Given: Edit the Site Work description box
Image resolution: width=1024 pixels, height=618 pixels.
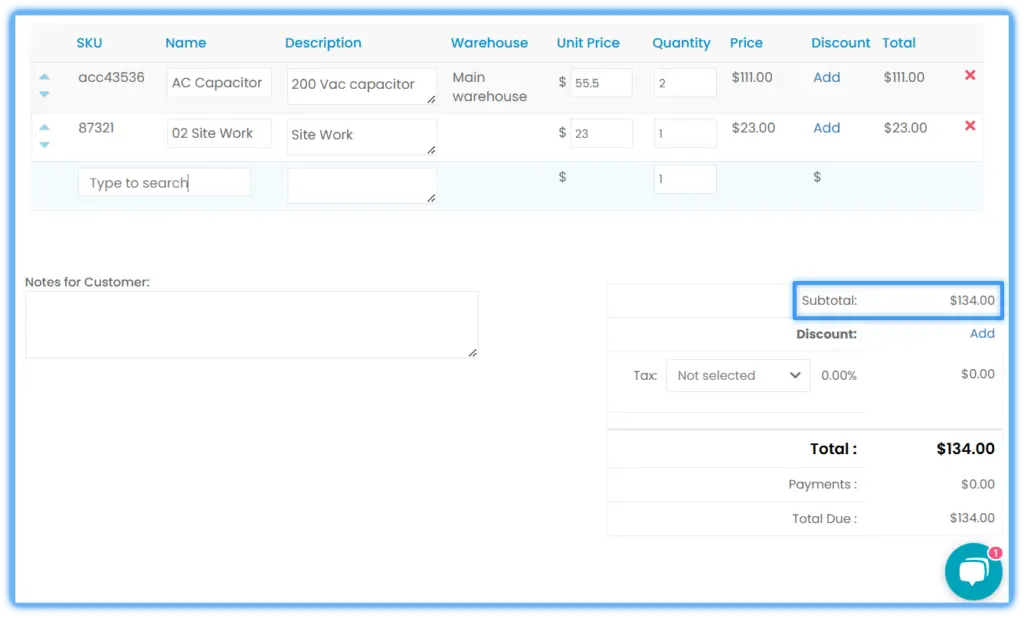Looking at the screenshot, I should [361, 137].
